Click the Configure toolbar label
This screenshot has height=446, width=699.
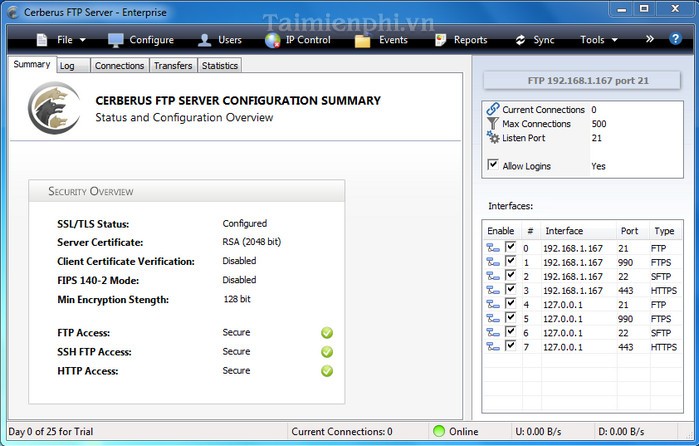pyautogui.click(x=152, y=40)
